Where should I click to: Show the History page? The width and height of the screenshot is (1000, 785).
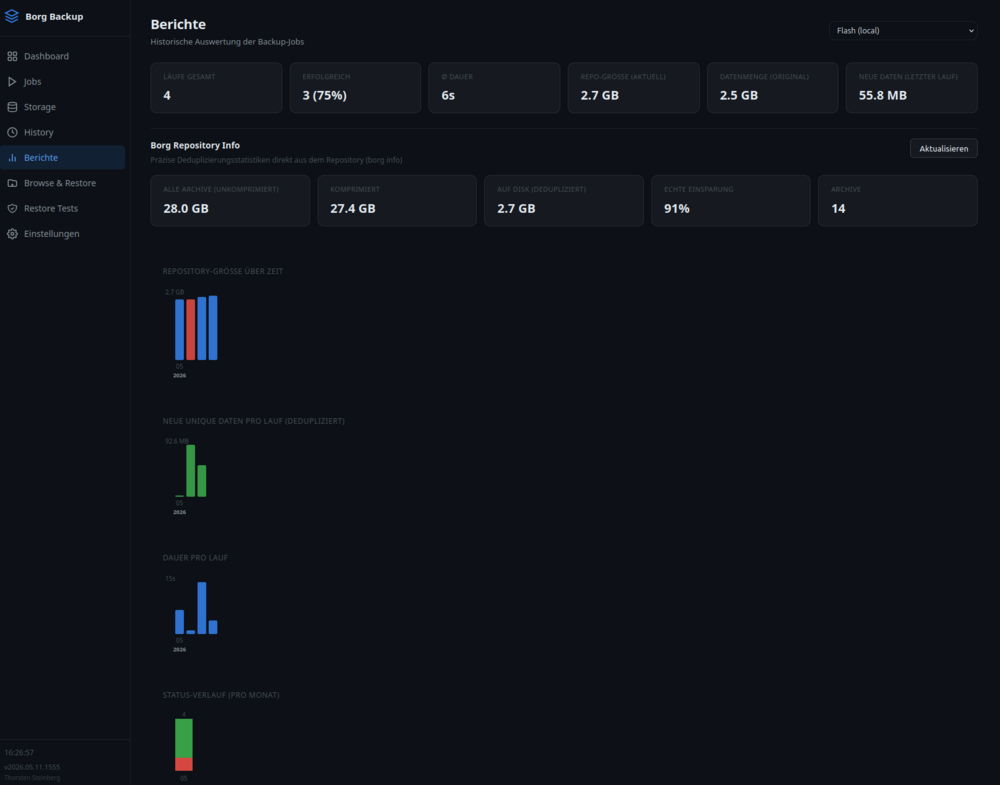coord(62,133)
